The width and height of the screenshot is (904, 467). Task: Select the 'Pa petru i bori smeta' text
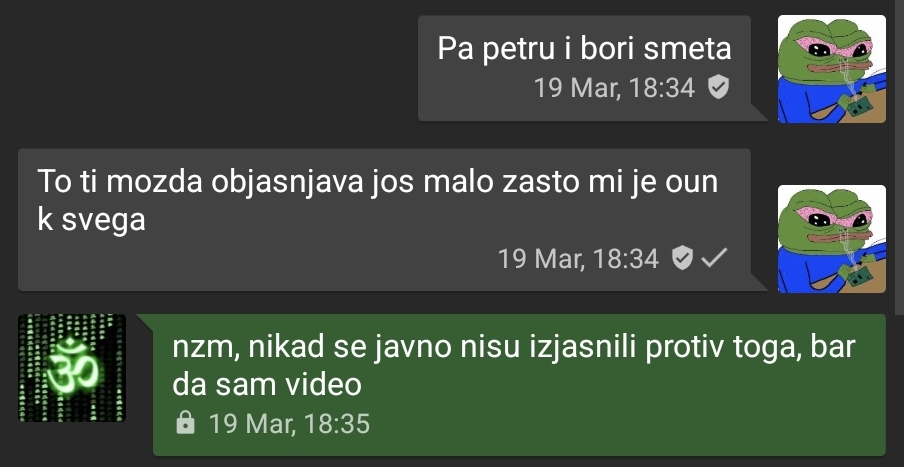pos(584,48)
